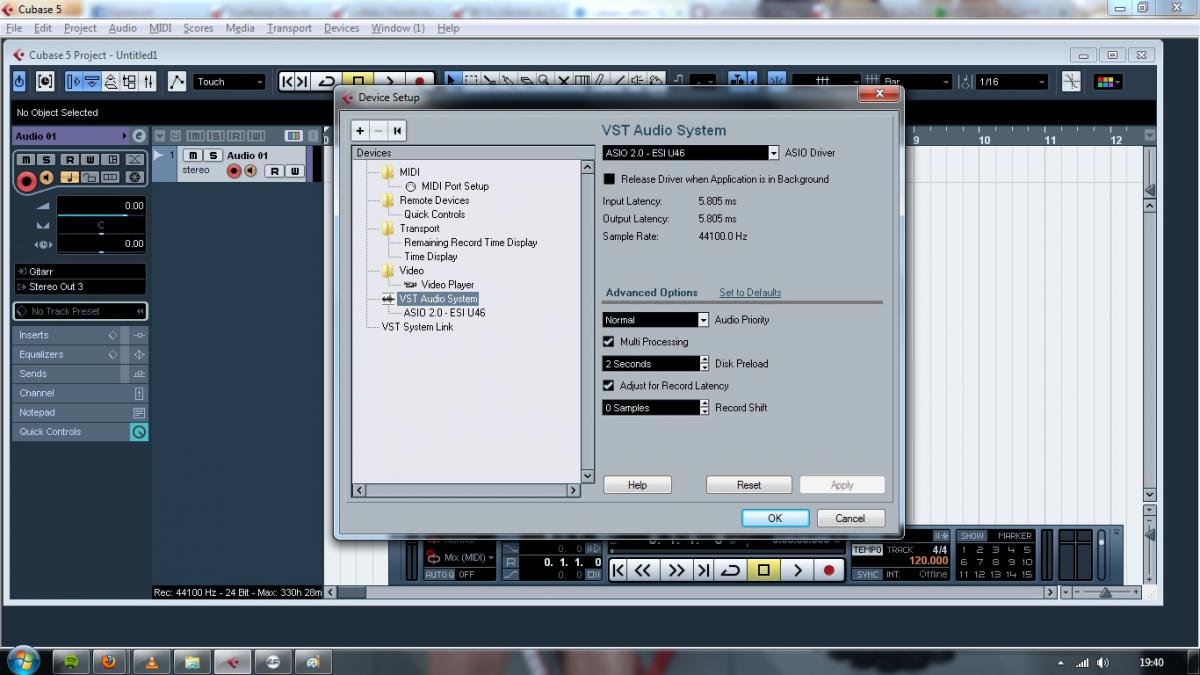Open ASIO Driver dropdown
Image resolution: width=1200 pixels, height=675 pixels.
coord(773,153)
